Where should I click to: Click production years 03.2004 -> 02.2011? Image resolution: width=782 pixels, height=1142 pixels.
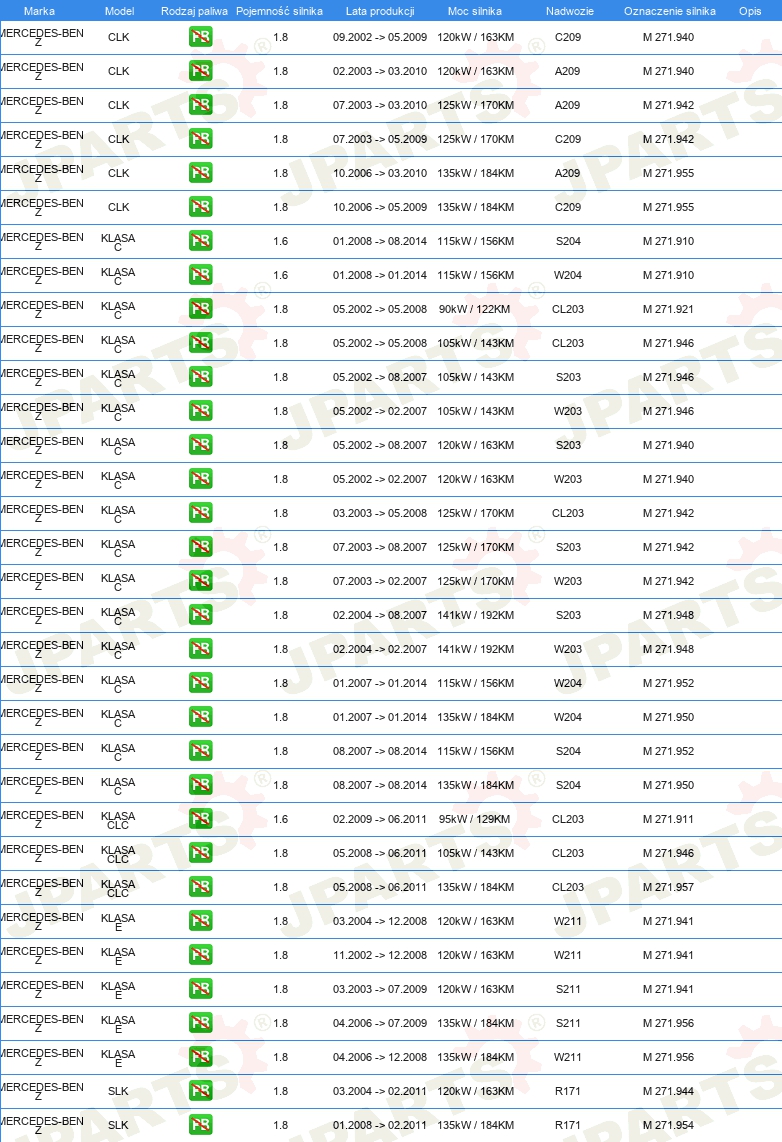pyautogui.click(x=380, y=1090)
